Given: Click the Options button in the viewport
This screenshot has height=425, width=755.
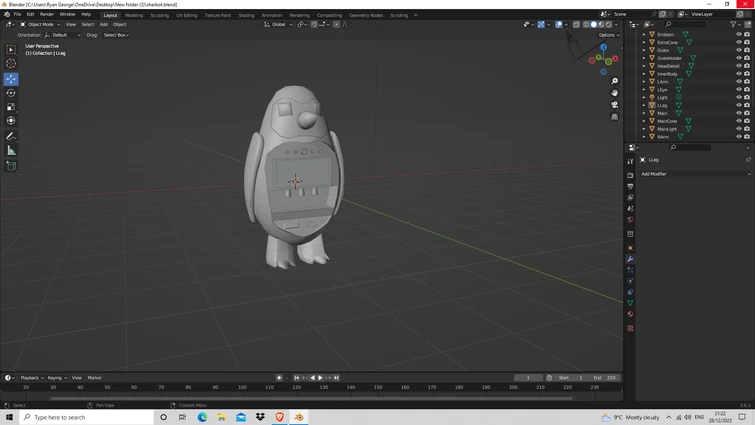Looking at the screenshot, I should point(609,35).
